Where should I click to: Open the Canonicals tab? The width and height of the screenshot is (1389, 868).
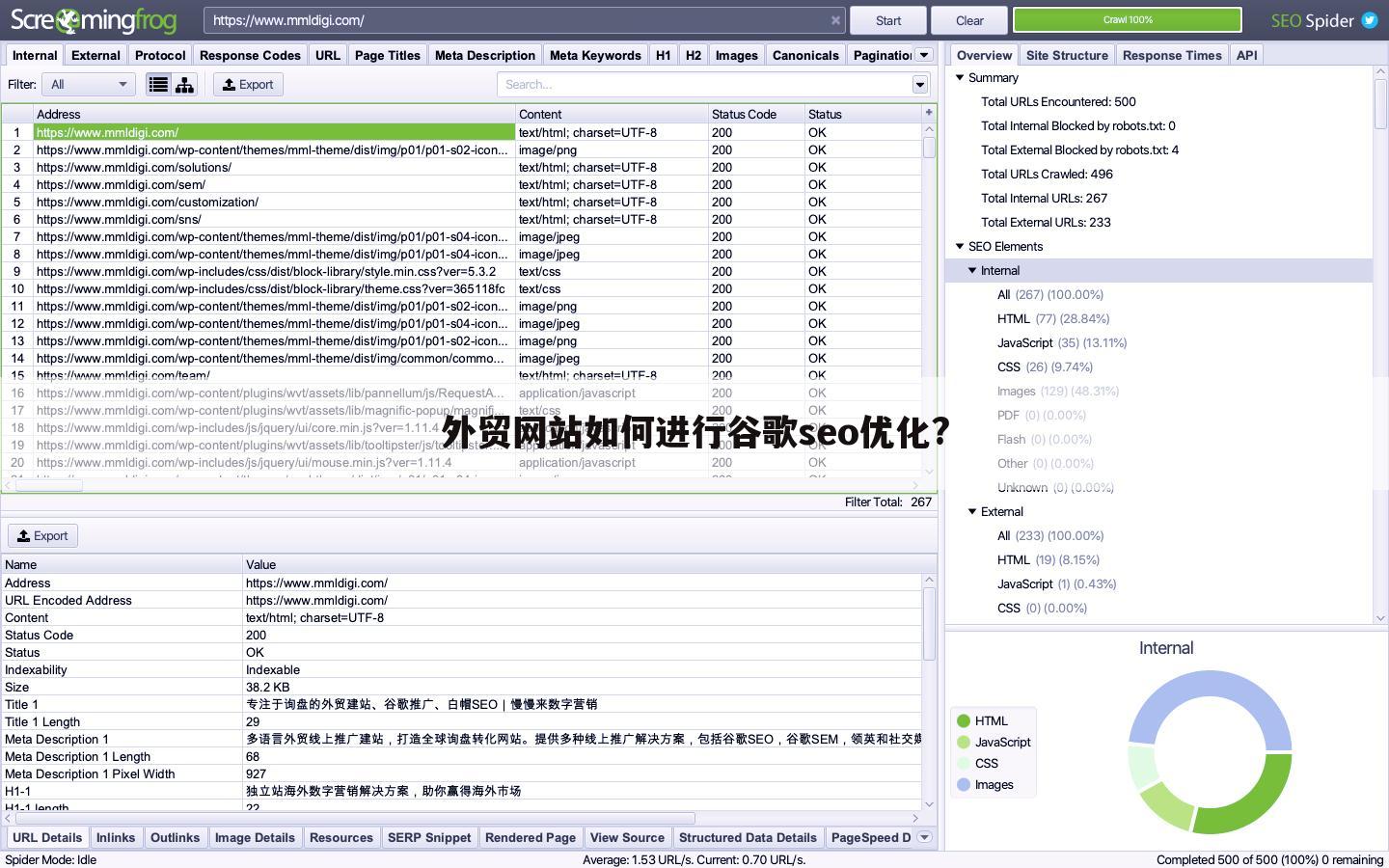pyautogui.click(x=805, y=55)
